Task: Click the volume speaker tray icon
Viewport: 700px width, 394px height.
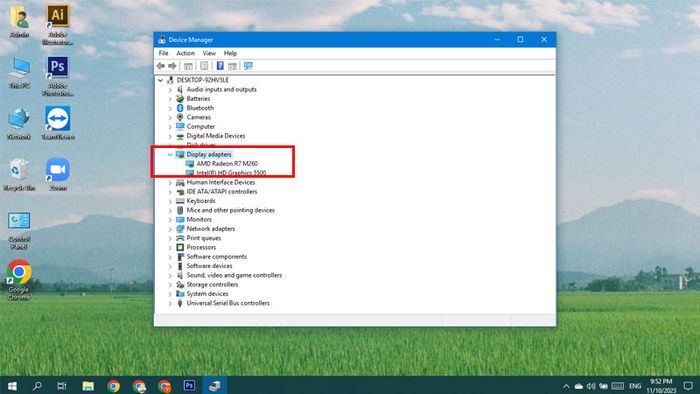Action: click(x=591, y=386)
